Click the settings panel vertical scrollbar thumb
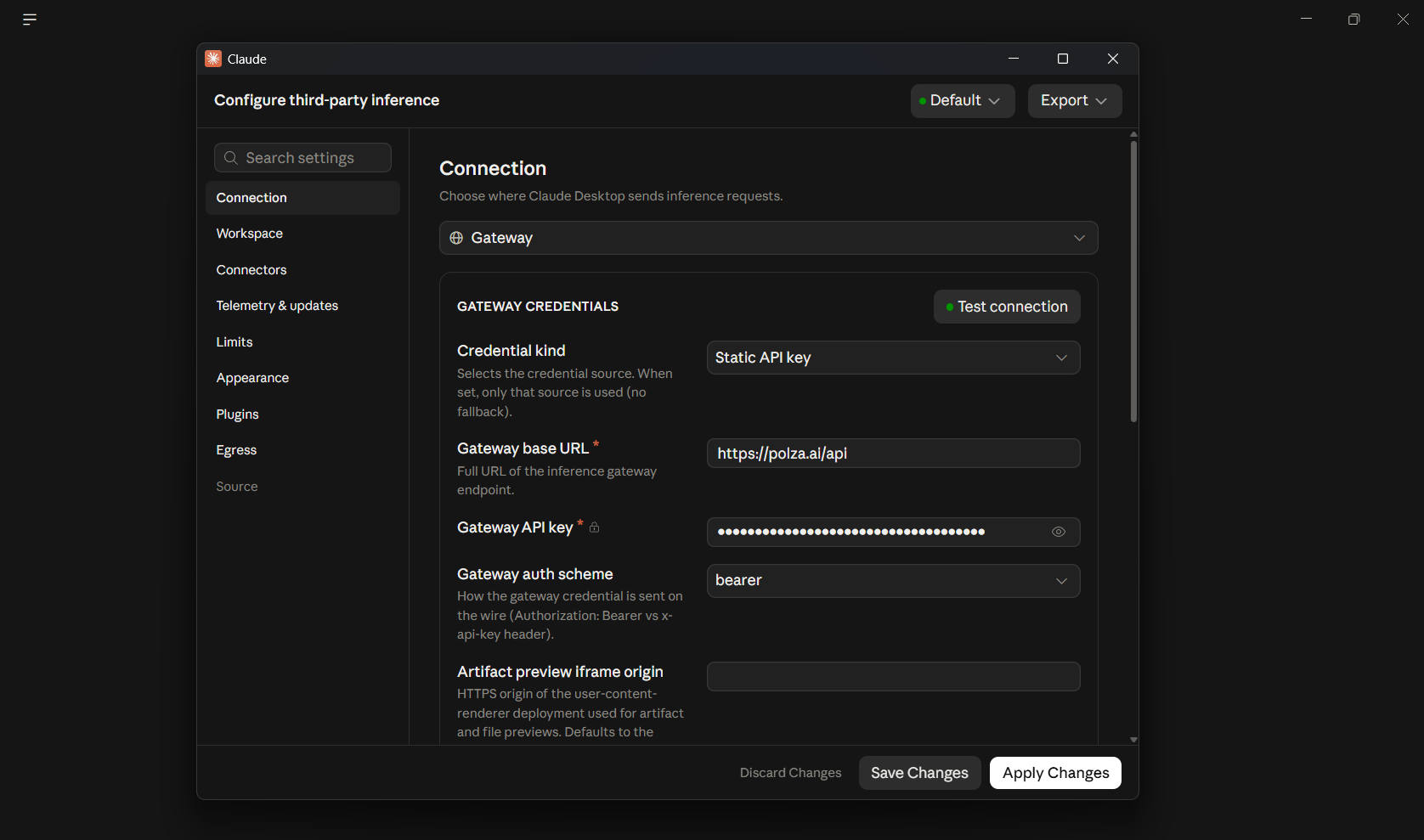 (1133, 281)
